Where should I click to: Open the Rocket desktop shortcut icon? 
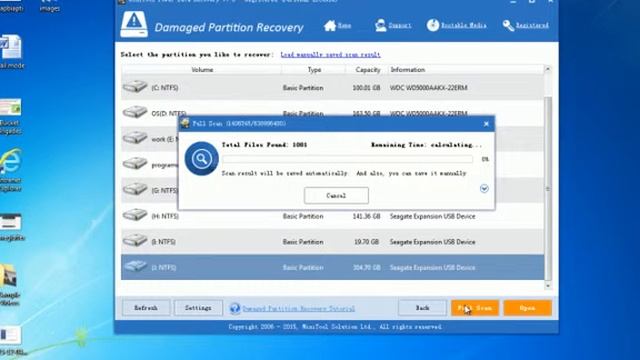click(x=11, y=107)
